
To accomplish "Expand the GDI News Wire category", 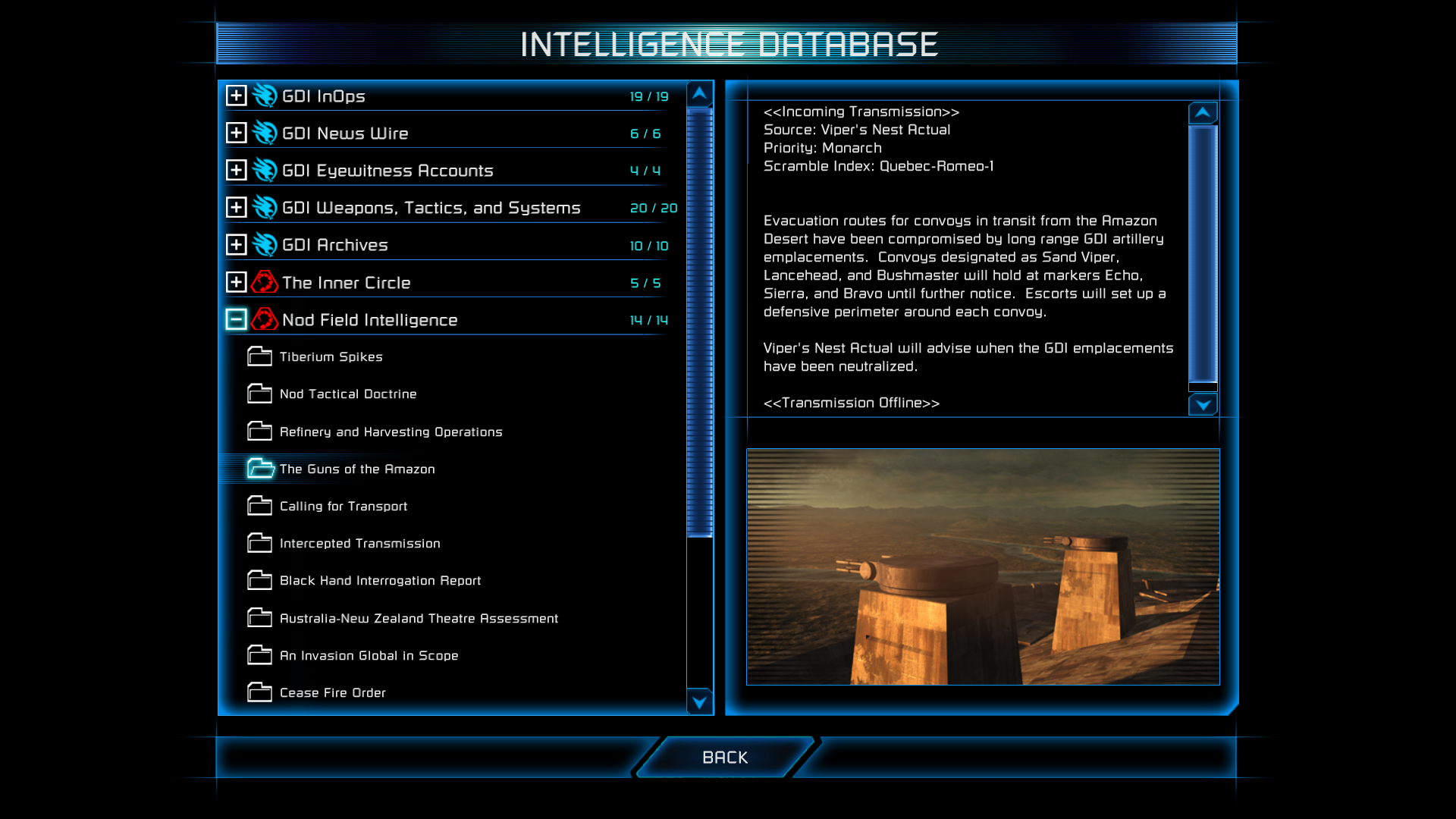I will [236, 133].
